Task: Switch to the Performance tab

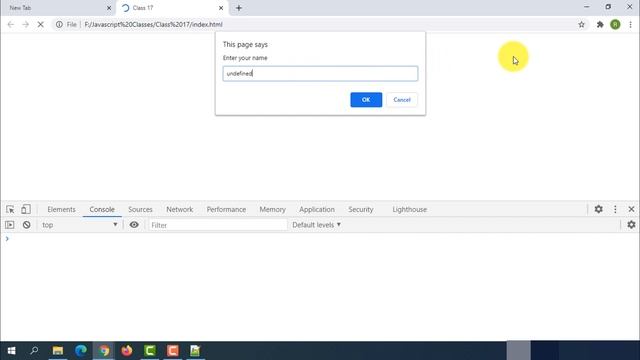Action: click(226, 209)
